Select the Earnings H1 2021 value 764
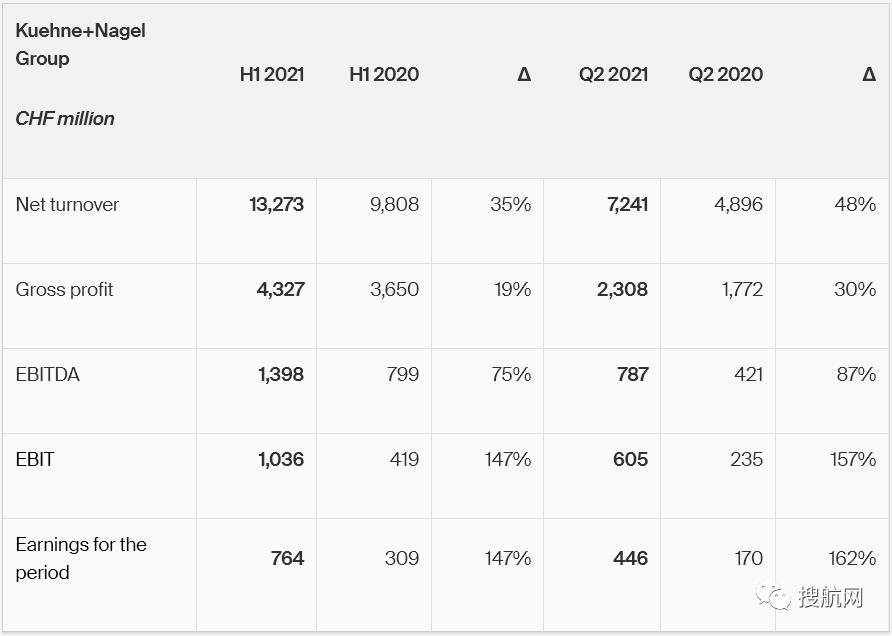 [287, 558]
